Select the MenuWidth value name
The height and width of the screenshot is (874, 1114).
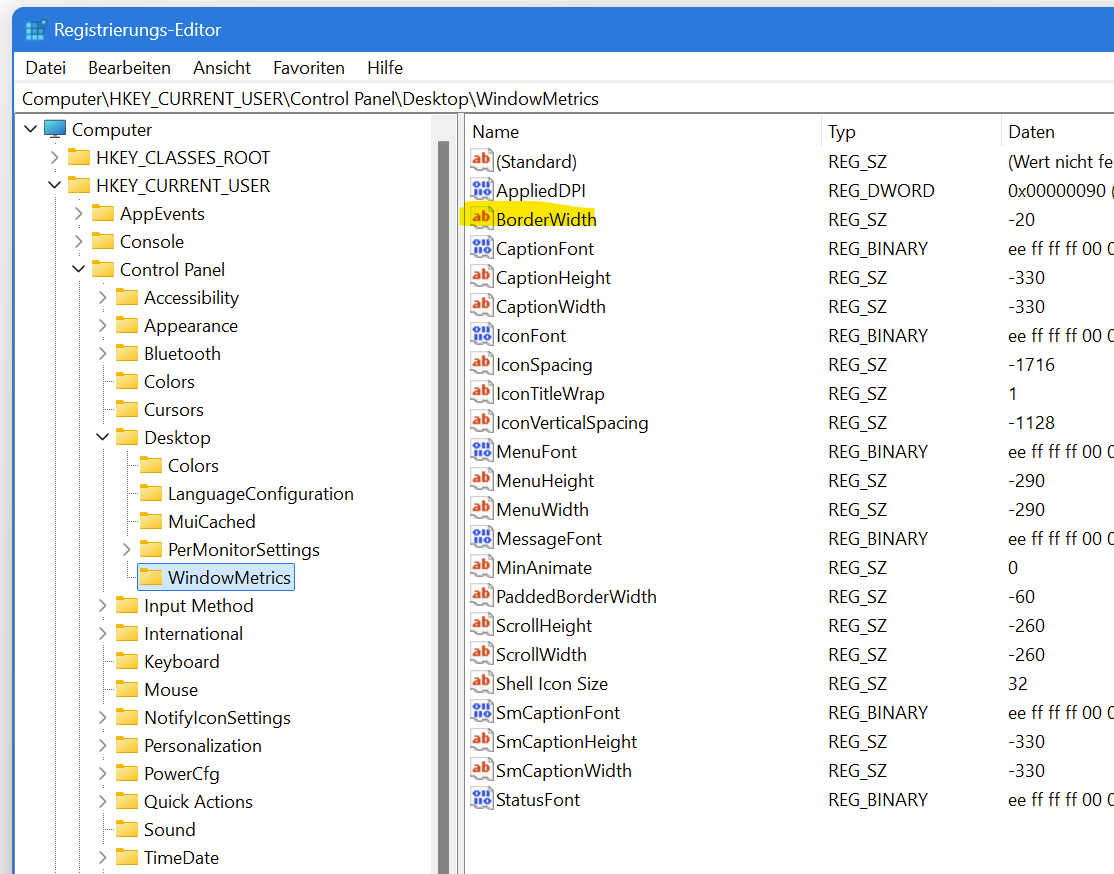[x=542, y=509]
